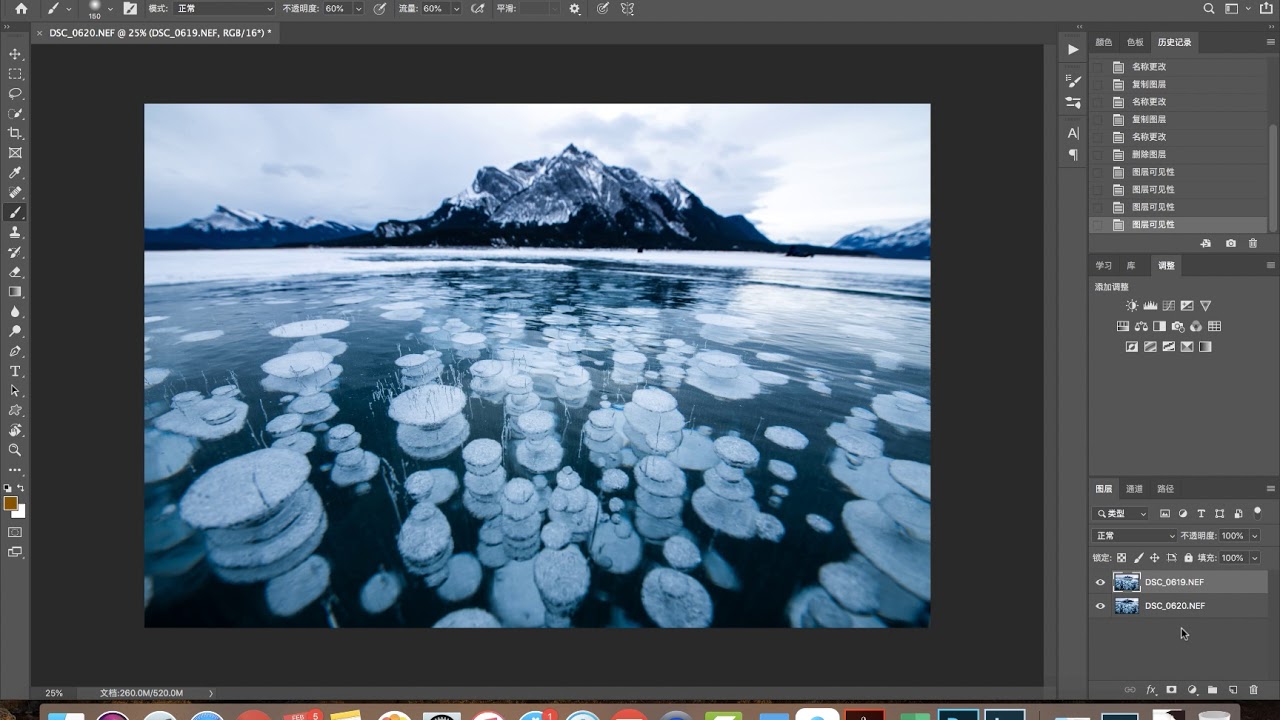Select the Move tool
This screenshot has width=1280, height=720.
pos(15,54)
